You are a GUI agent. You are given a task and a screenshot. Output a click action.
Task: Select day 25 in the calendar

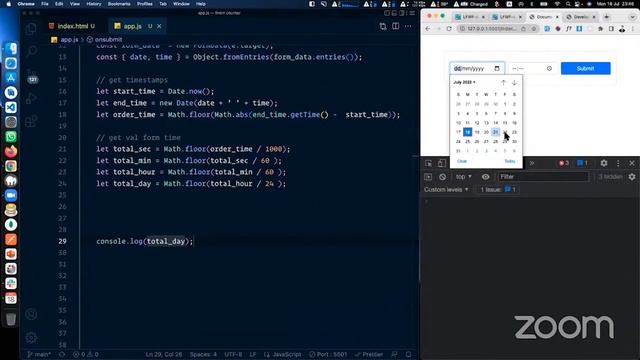click(467, 141)
